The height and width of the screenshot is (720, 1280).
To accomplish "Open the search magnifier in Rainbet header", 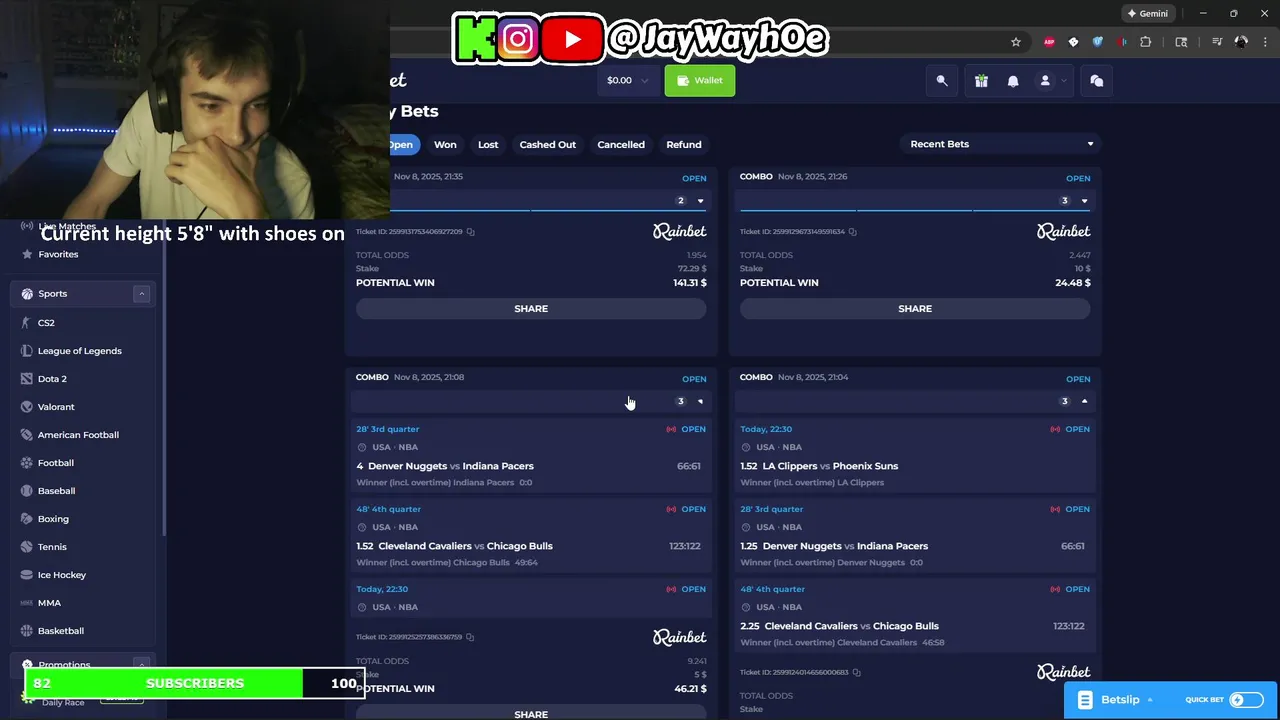I will tap(941, 81).
